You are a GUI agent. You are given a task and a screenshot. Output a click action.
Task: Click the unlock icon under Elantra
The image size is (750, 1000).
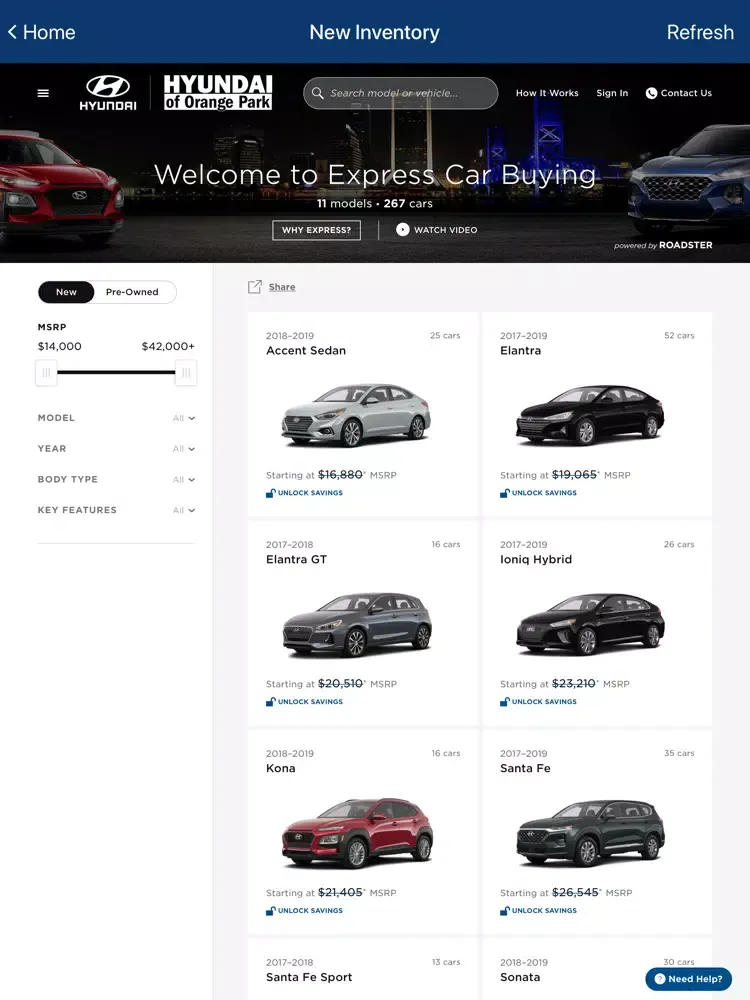pos(504,492)
